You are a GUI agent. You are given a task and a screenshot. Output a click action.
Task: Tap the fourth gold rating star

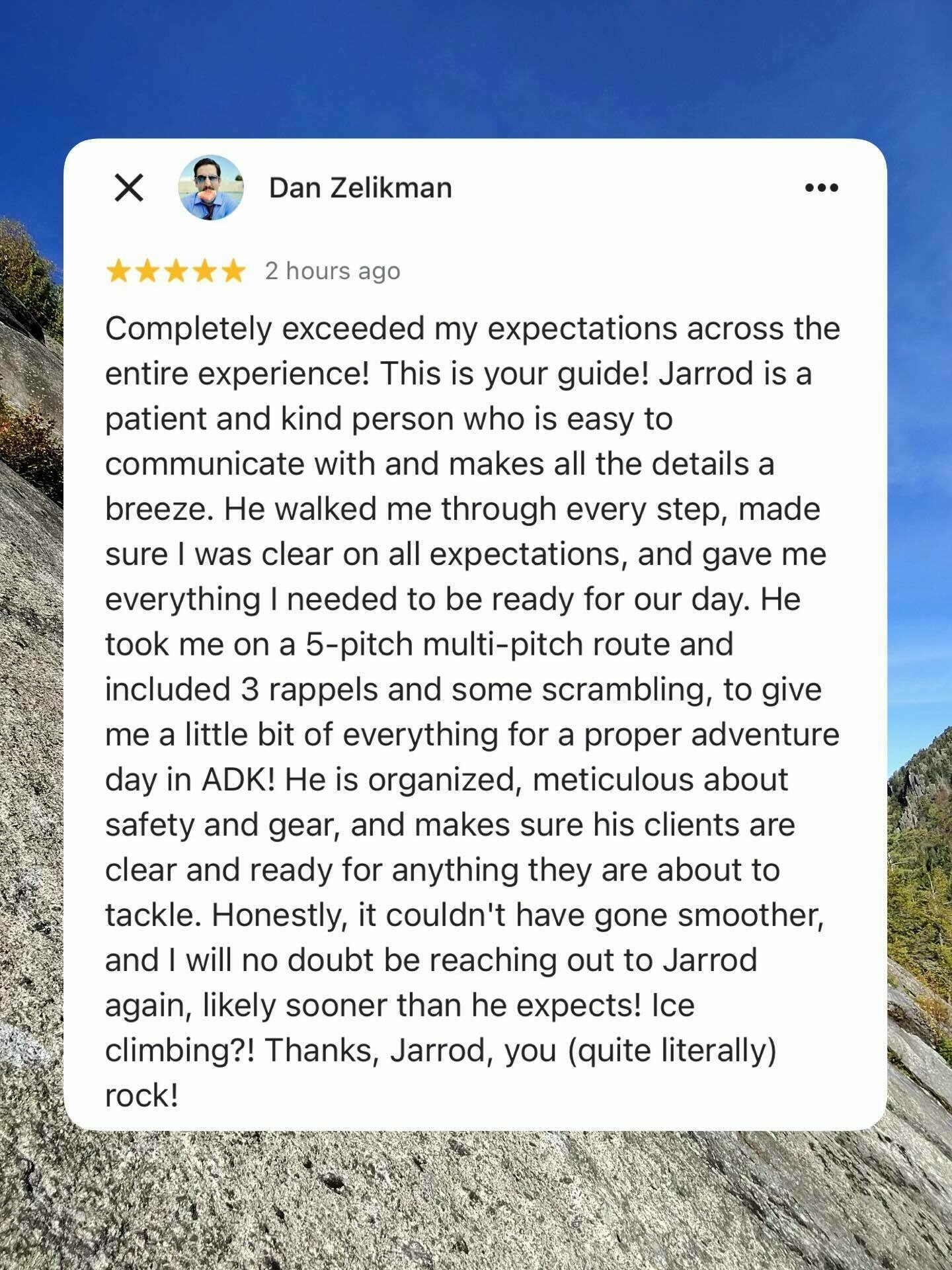[204, 271]
